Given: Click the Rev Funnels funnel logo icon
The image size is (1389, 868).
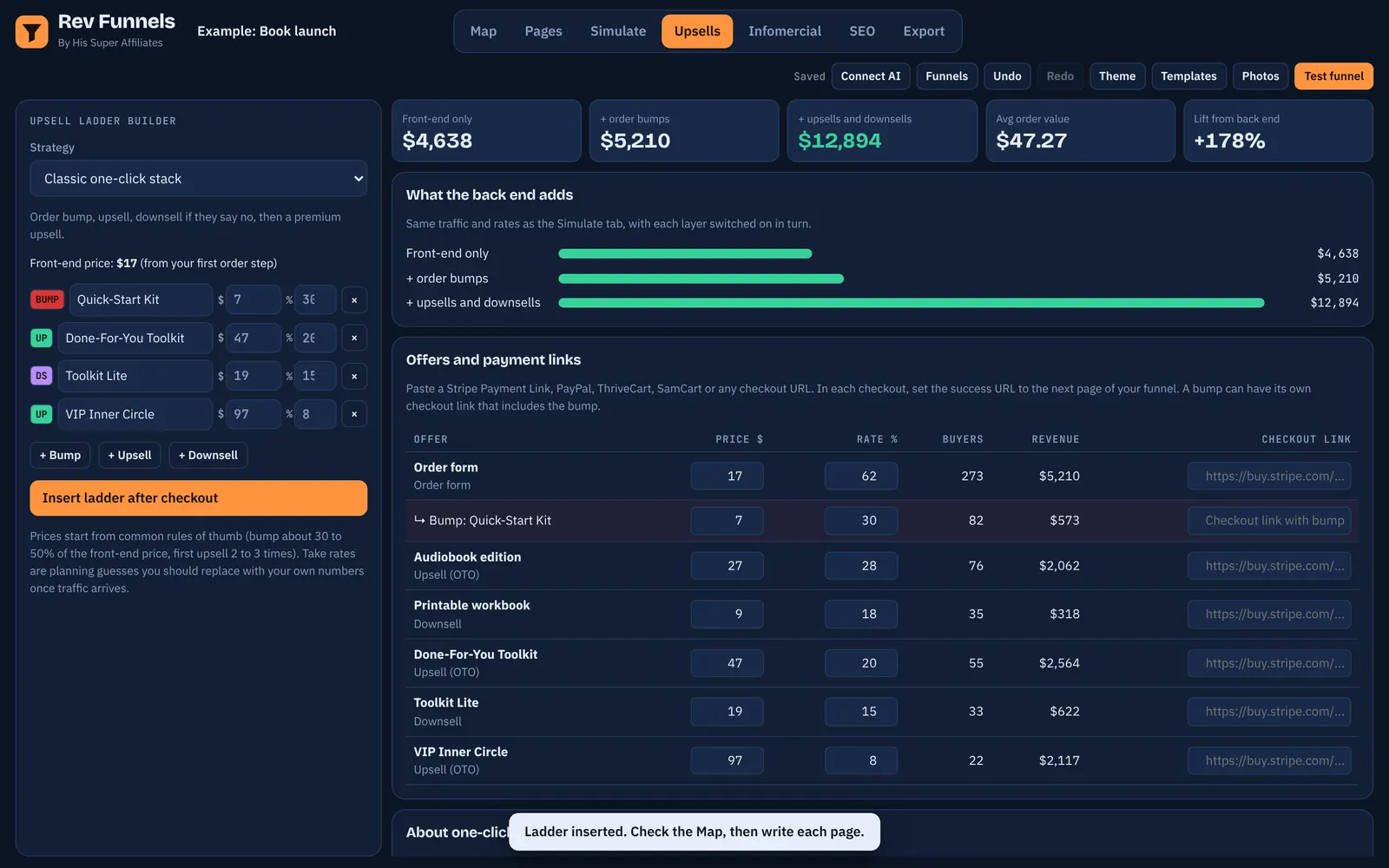Looking at the screenshot, I should coord(32,32).
